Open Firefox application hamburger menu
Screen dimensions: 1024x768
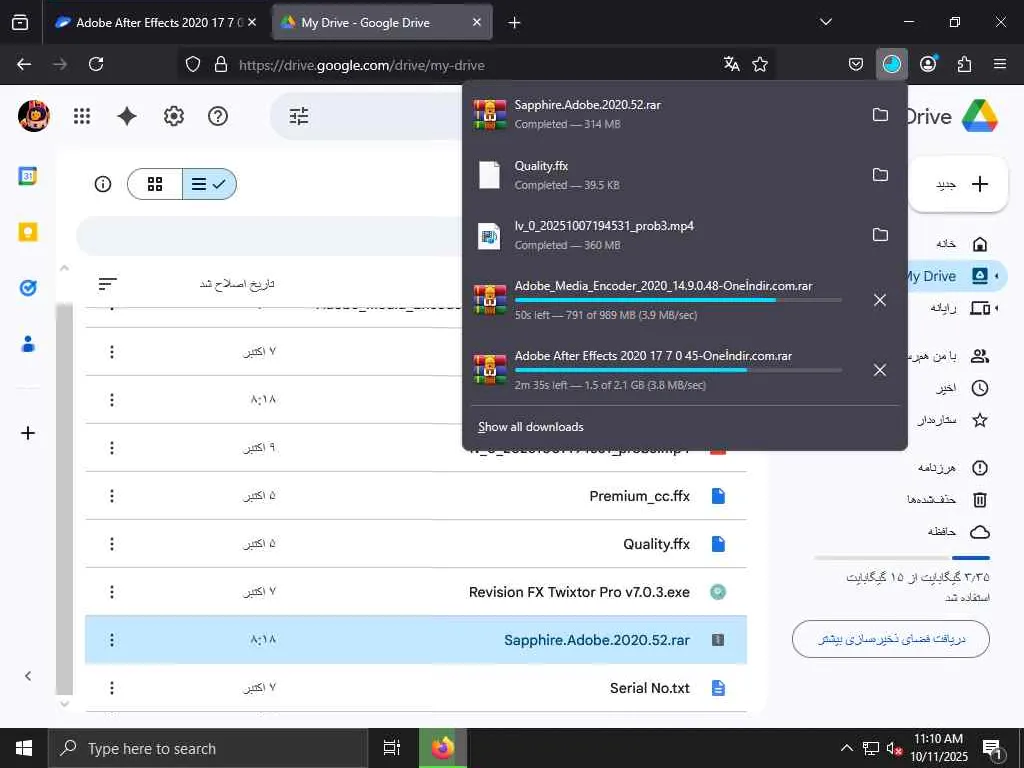pyautogui.click(x=1000, y=64)
